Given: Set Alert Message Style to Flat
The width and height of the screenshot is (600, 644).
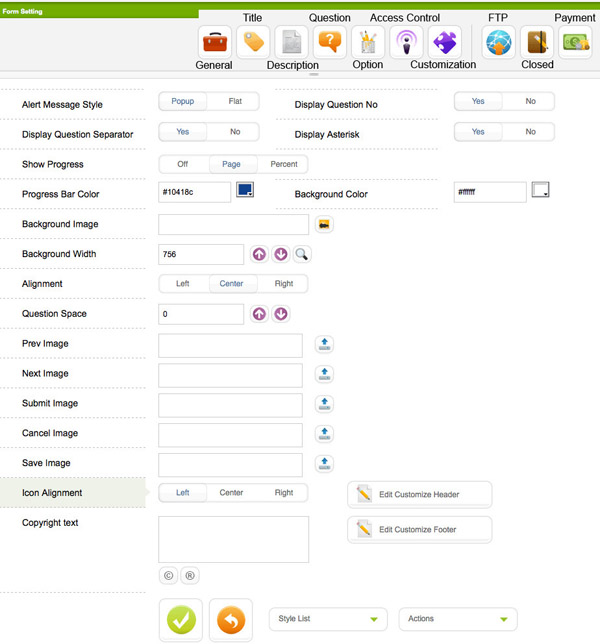Looking at the screenshot, I should [235, 102].
